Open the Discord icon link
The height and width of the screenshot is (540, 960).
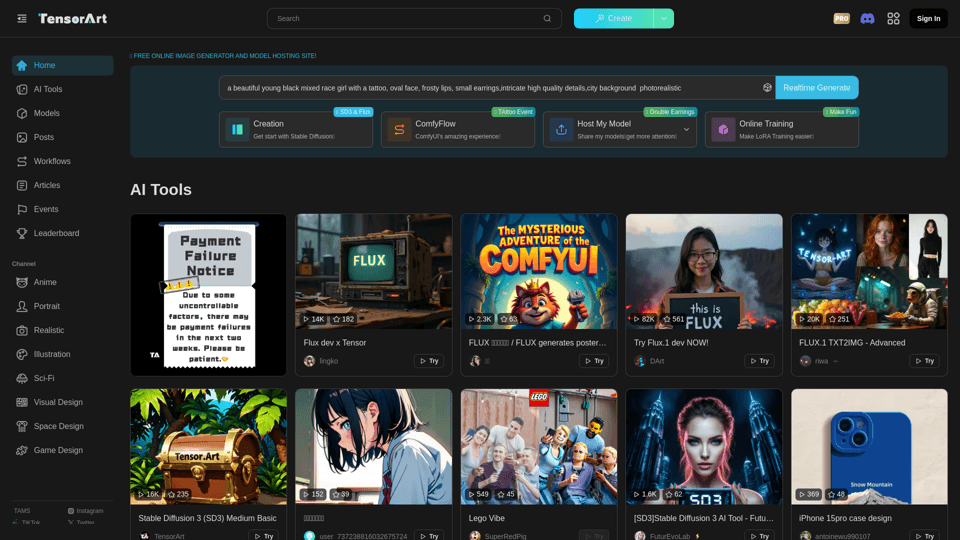click(867, 18)
